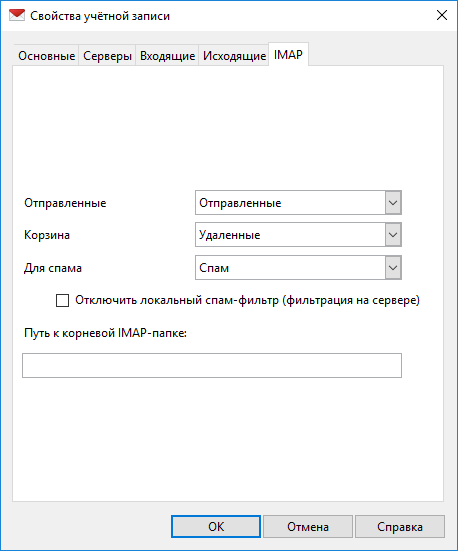Select the Исходящие tab
Screen dimensions: 458x551
click(234, 56)
